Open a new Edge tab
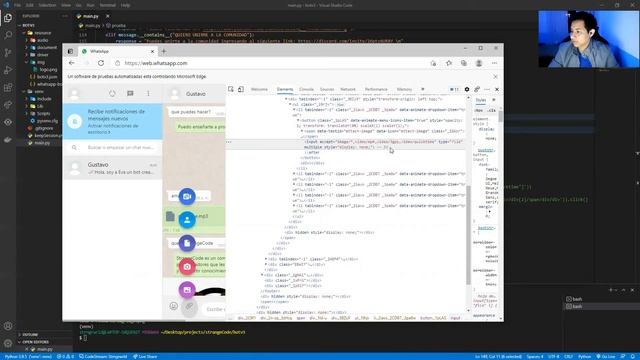Image resolution: width=640 pixels, height=360 pixels. (x=164, y=51)
